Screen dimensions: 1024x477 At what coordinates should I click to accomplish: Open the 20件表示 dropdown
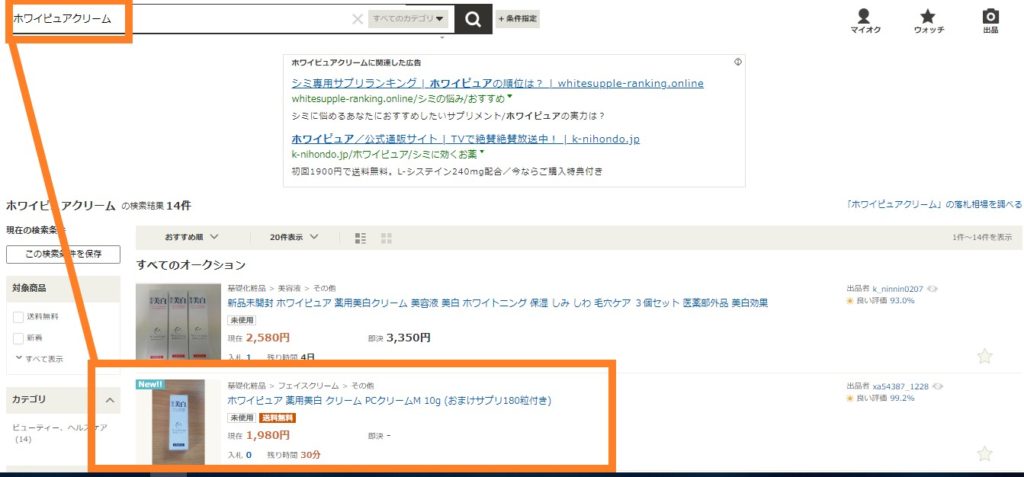(294, 237)
